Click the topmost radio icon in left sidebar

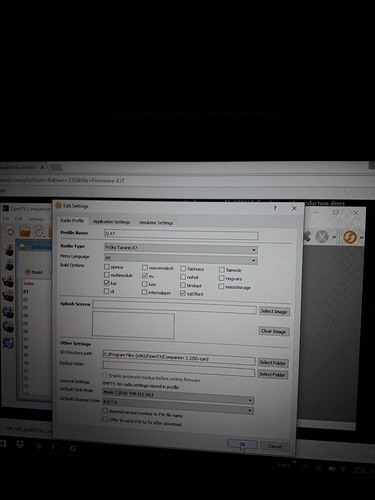[x=9, y=250]
